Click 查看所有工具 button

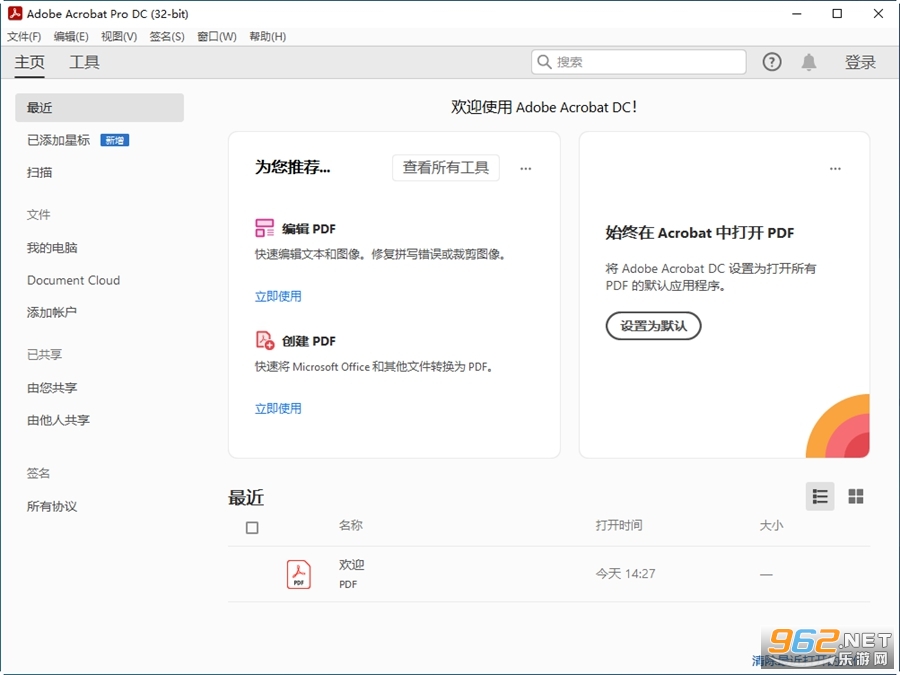[445, 168]
